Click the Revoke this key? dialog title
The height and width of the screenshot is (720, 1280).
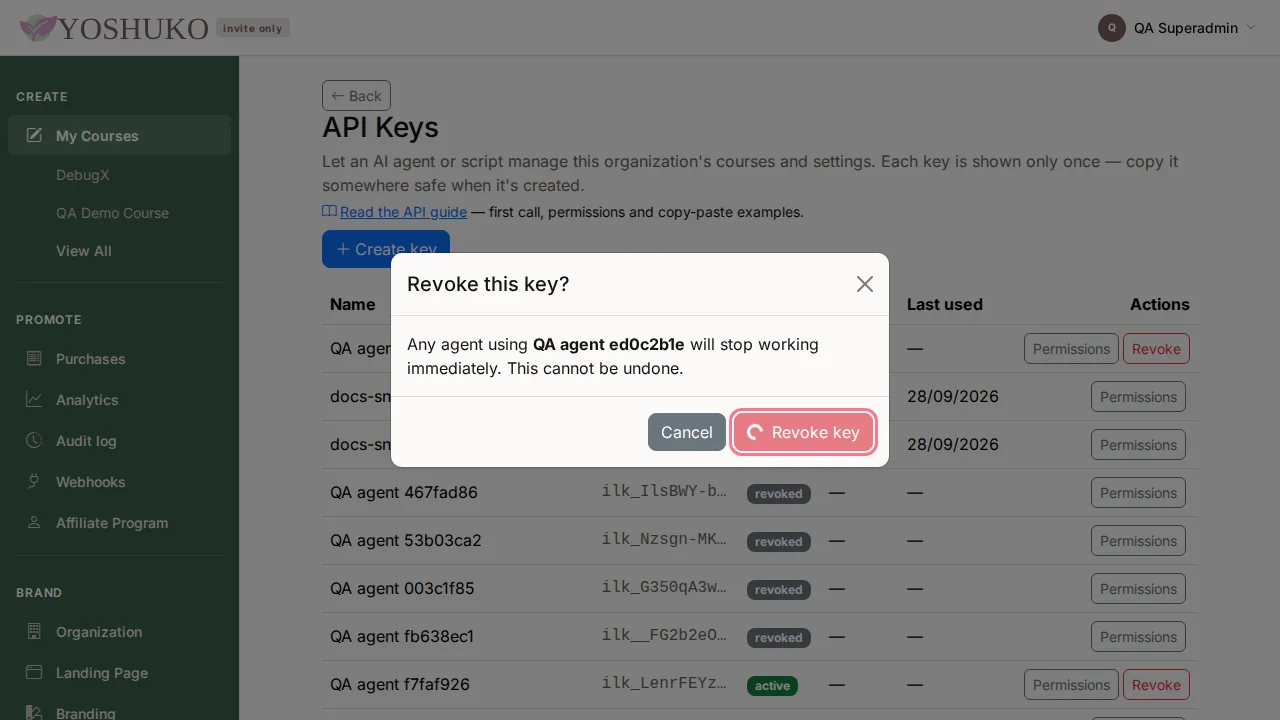[x=488, y=284]
